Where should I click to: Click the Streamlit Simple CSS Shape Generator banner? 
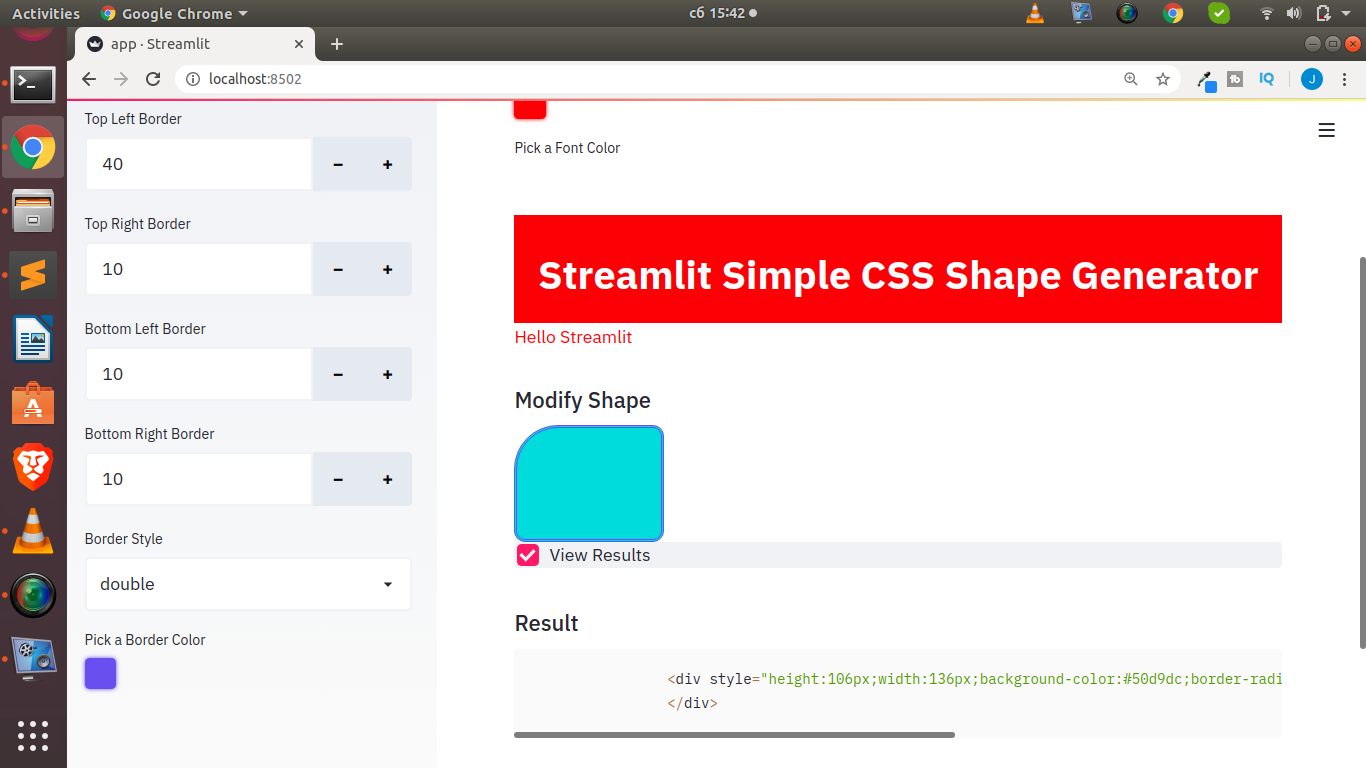pyautogui.click(x=898, y=269)
